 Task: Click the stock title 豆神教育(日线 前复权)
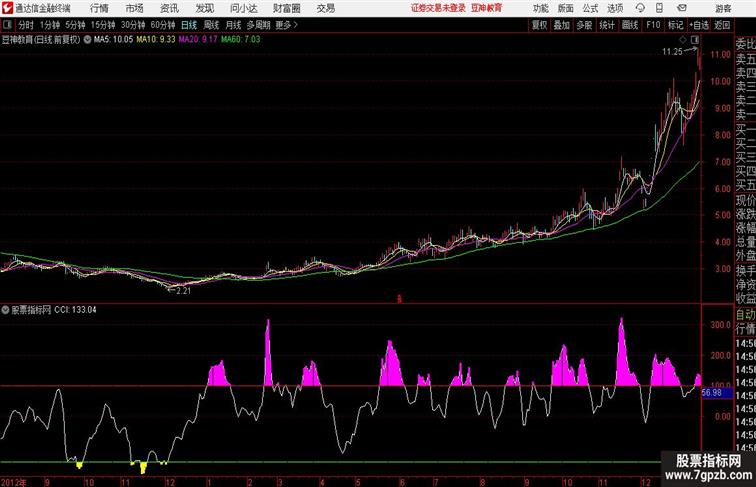[x=41, y=40]
